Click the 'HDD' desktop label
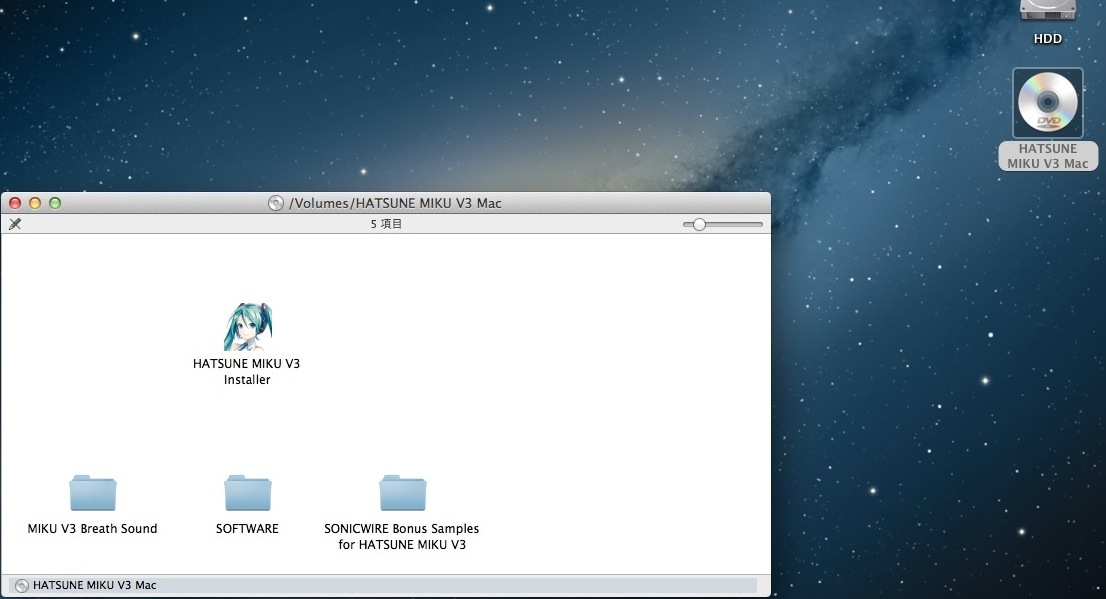Viewport: 1106px width, 599px height. pyautogui.click(x=1047, y=39)
